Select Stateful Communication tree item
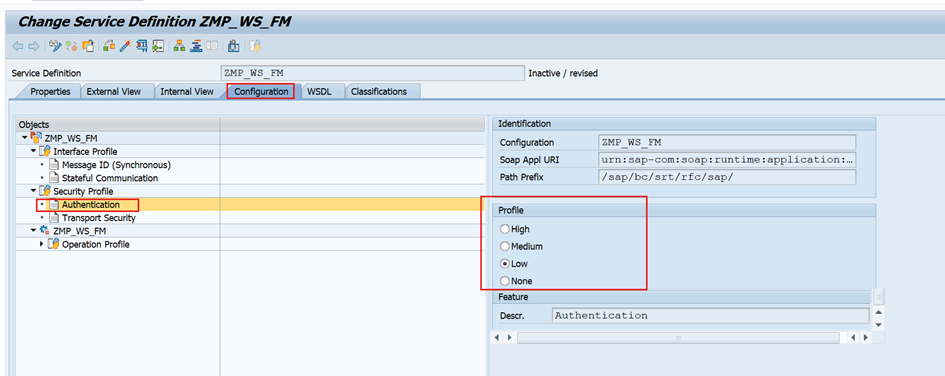945x376 pixels. (110, 178)
